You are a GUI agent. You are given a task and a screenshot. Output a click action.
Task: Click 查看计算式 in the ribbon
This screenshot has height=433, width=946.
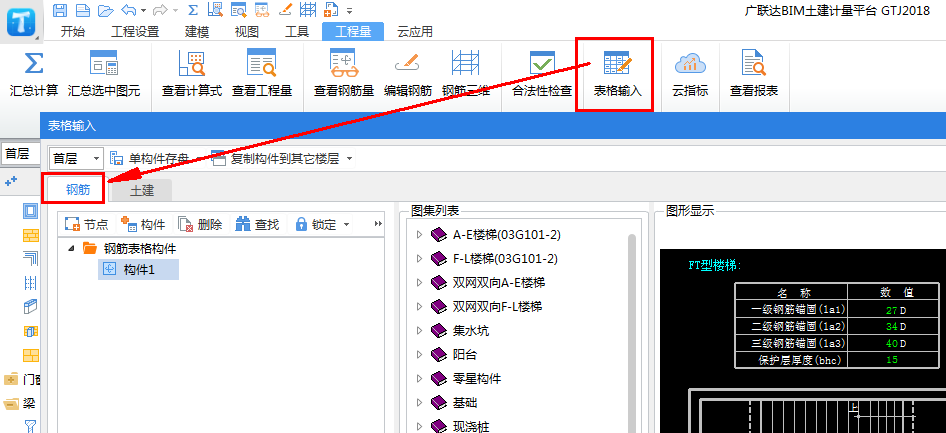coord(192,74)
